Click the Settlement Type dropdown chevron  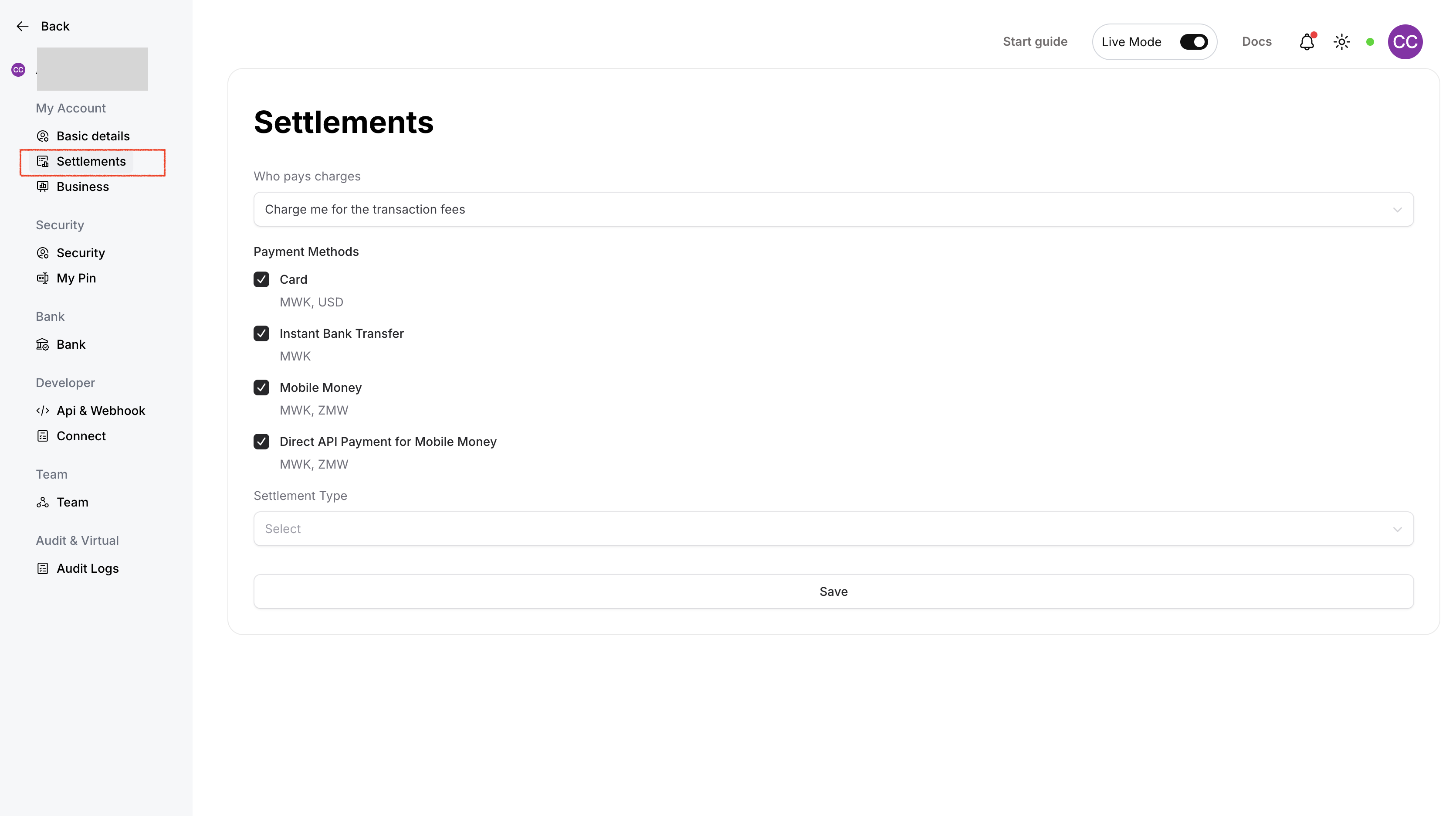(1397, 529)
